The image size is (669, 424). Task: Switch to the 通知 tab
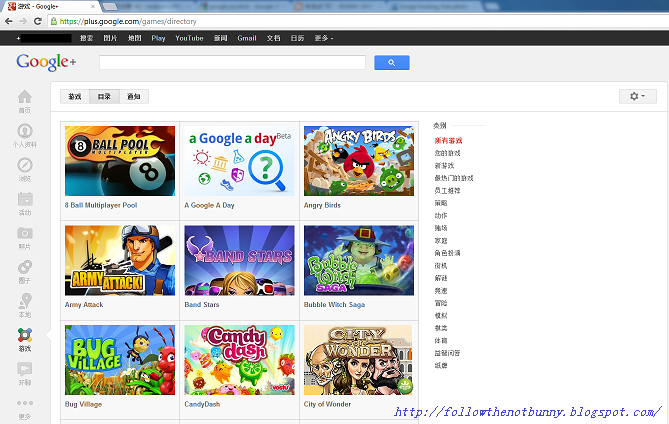click(134, 97)
